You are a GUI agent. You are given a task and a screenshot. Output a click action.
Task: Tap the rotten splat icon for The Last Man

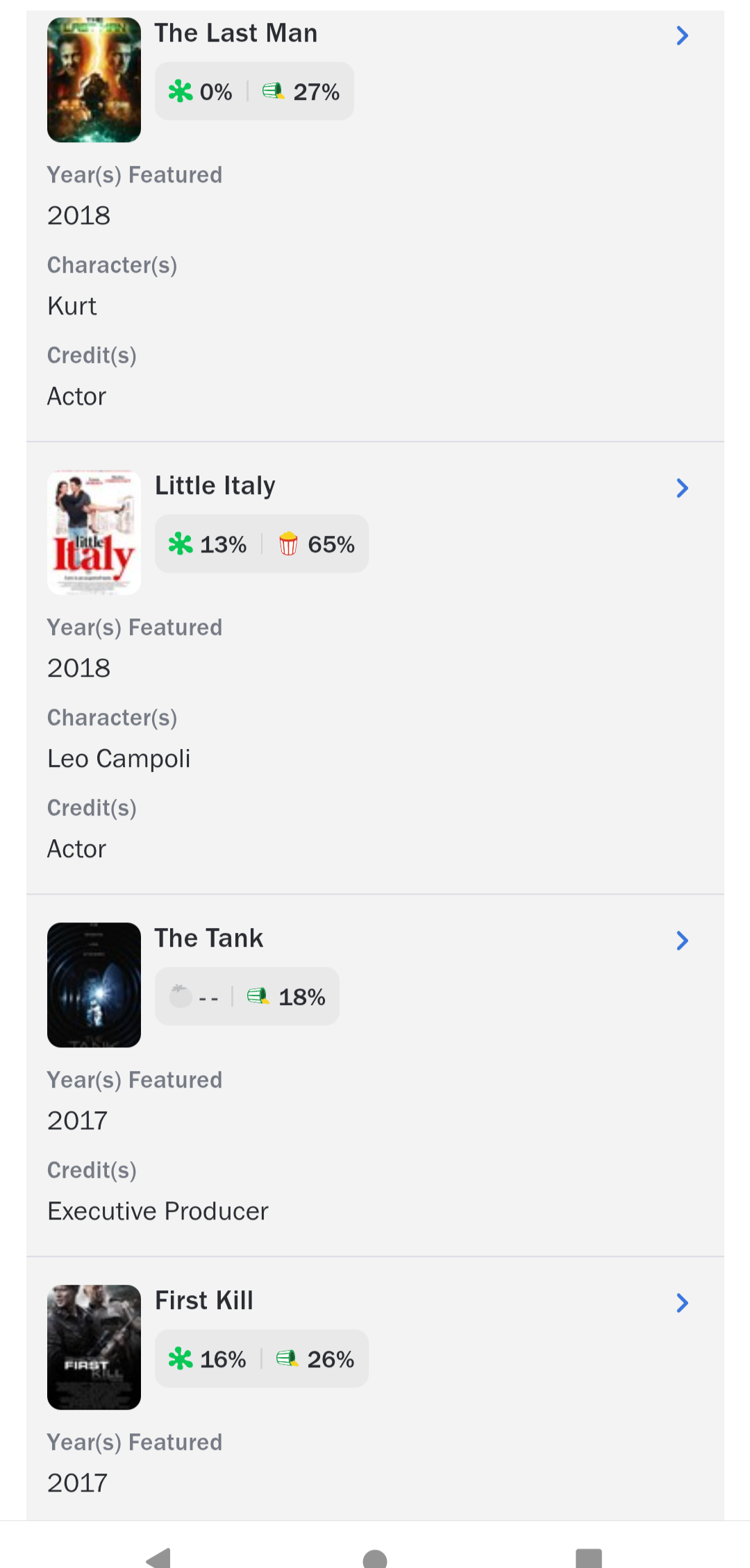[181, 91]
